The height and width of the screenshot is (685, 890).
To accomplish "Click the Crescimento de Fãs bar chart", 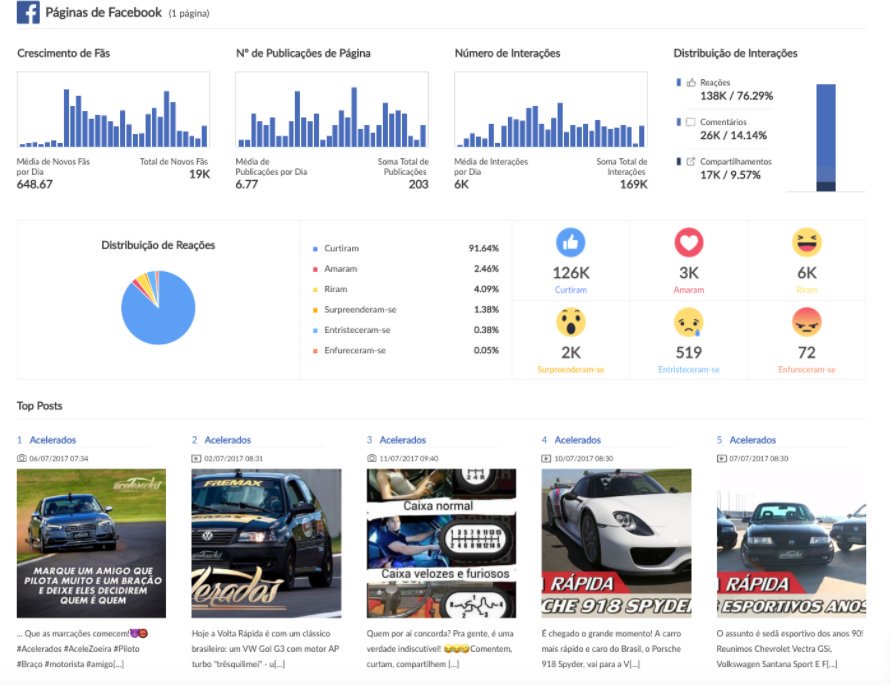I will click(x=114, y=110).
